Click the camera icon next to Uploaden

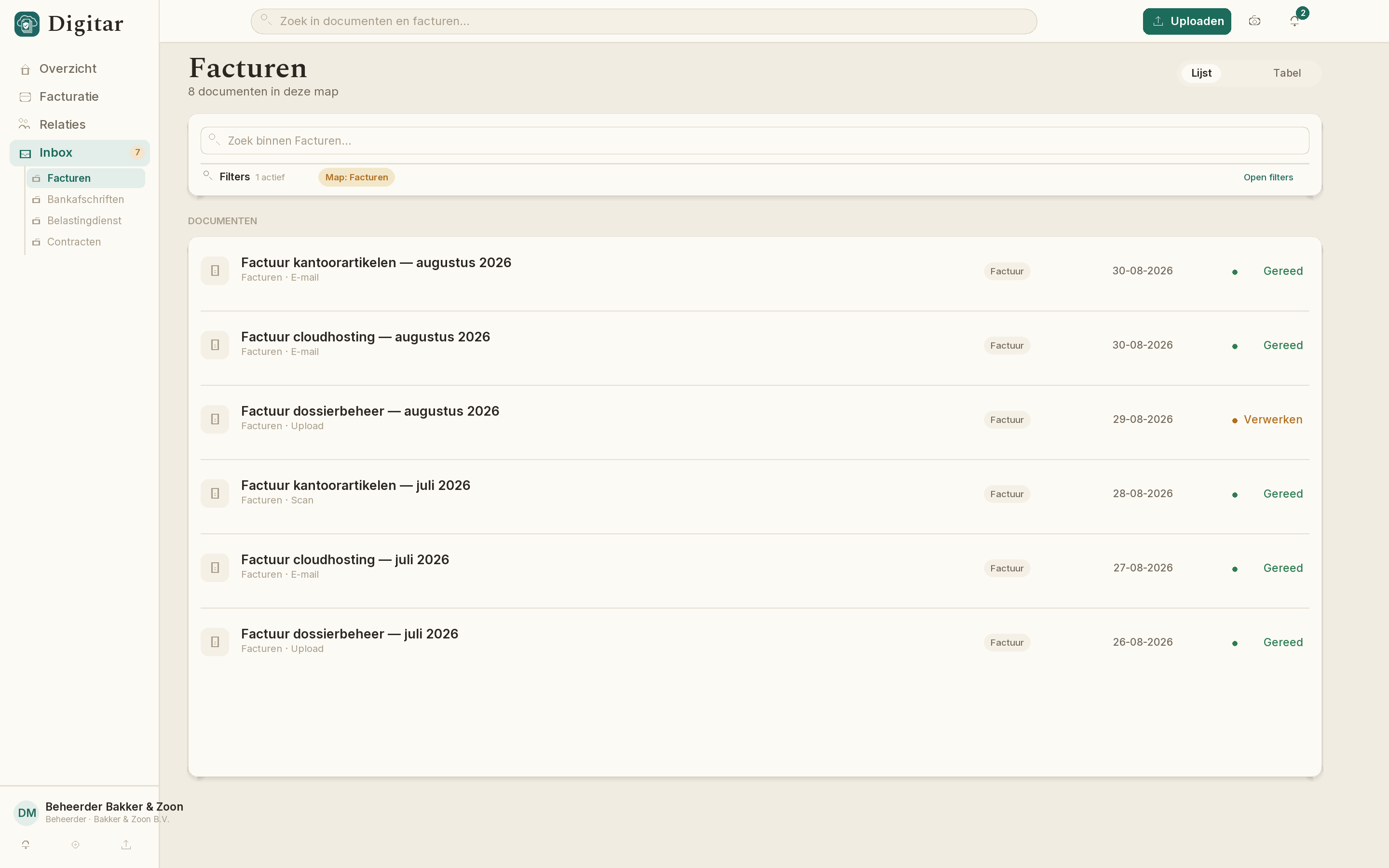tap(1255, 21)
